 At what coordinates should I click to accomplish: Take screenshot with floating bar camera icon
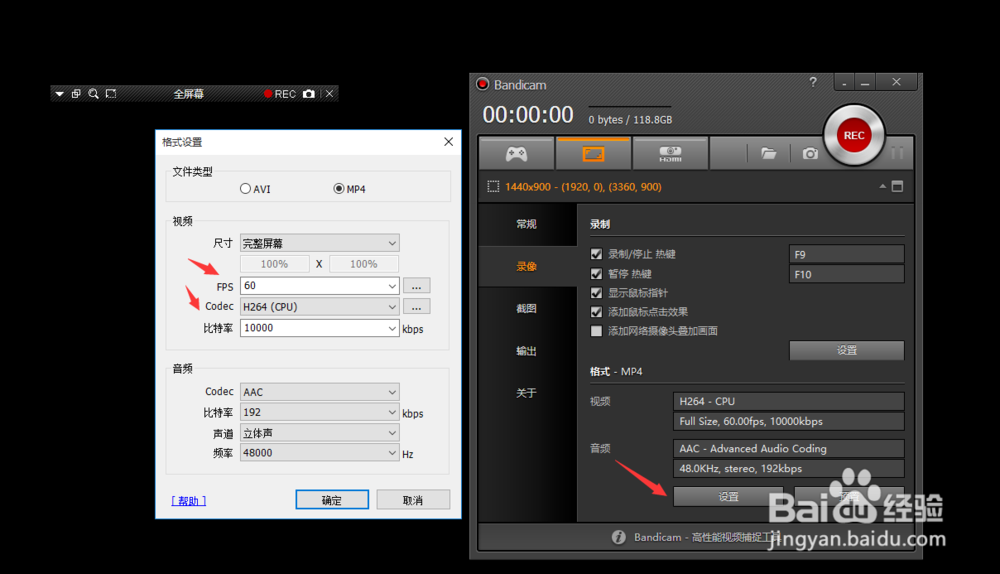coord(309,94)
